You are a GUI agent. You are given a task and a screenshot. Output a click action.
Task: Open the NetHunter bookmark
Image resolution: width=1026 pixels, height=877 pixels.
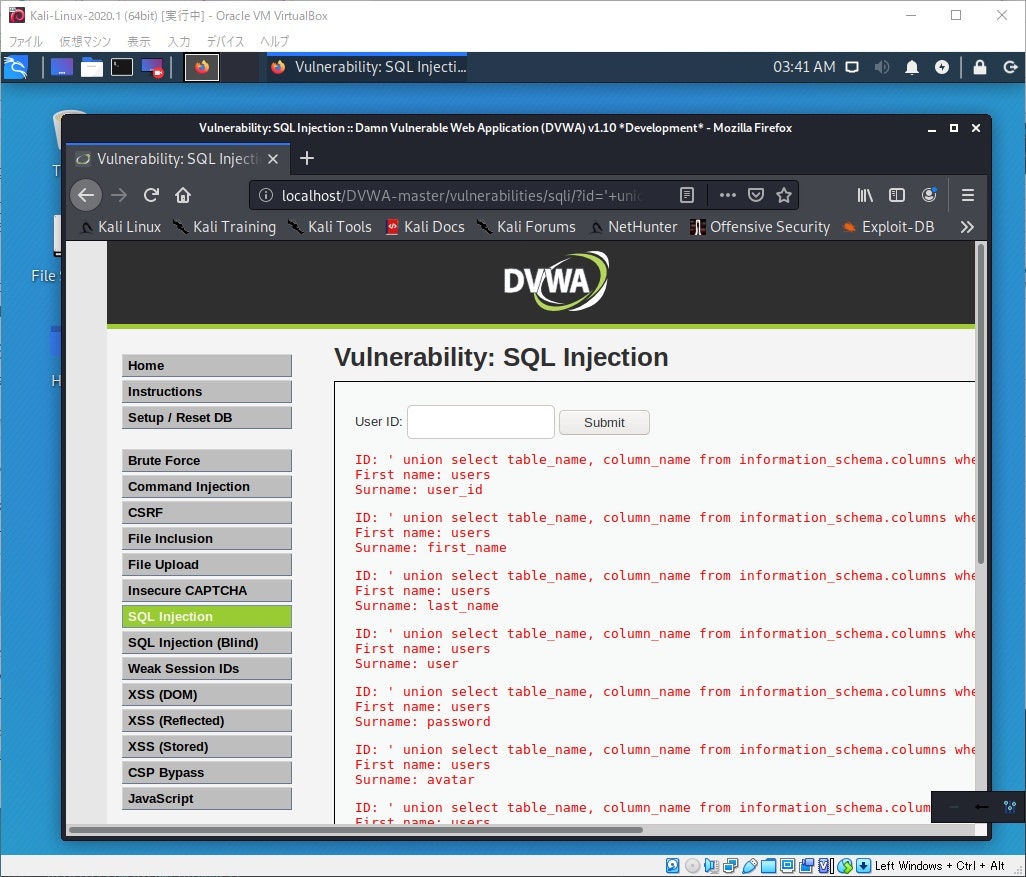(x=633, y=227)
